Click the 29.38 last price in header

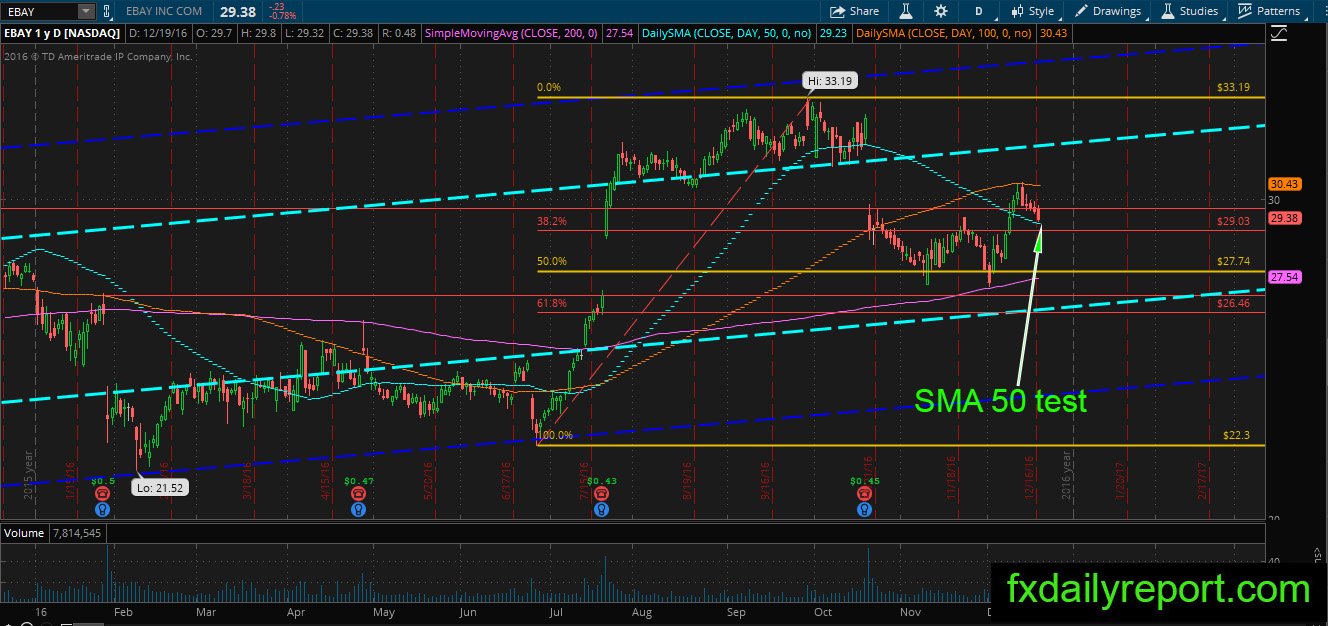238,11
